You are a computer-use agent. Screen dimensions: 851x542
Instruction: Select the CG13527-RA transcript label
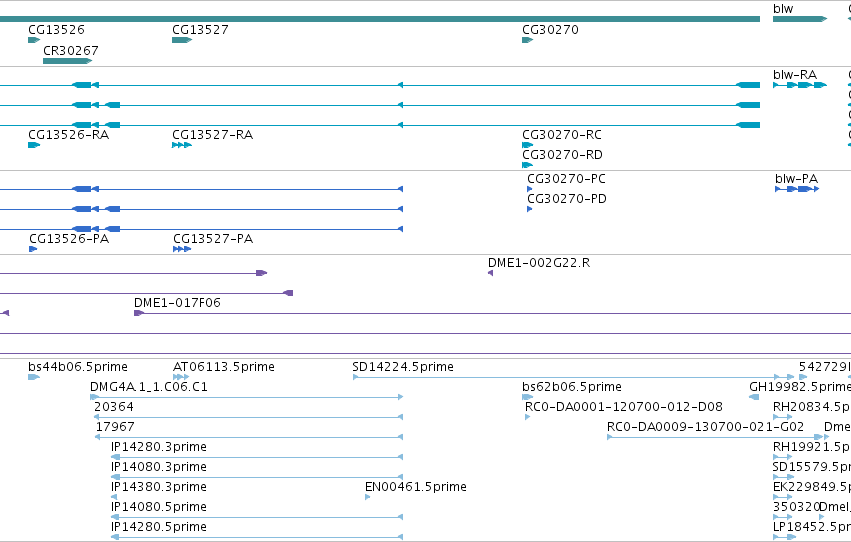coord(212,135)
